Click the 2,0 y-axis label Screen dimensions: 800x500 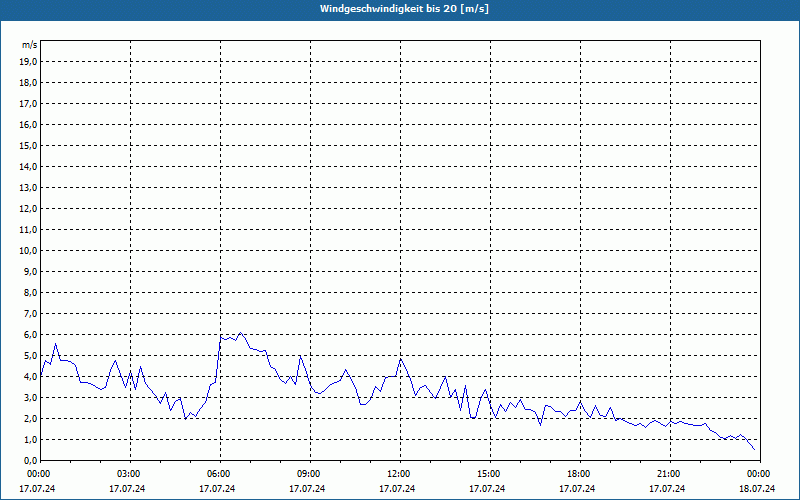point(31,418)
